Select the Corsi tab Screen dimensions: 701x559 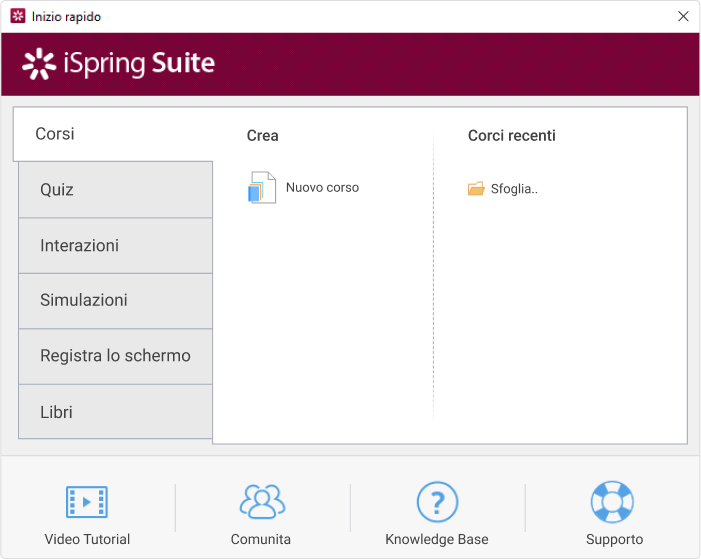[113, 134]
